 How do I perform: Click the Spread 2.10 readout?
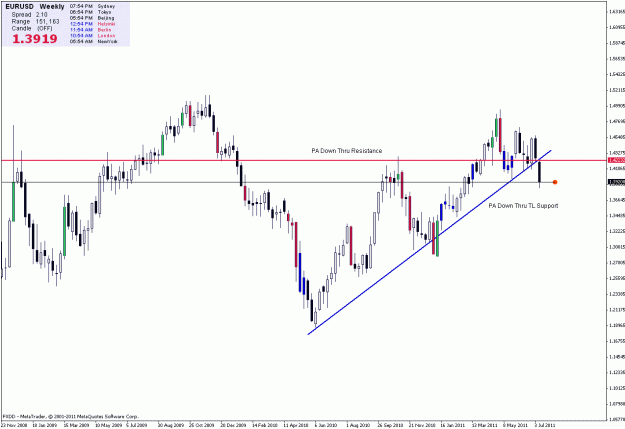(29, 14)
